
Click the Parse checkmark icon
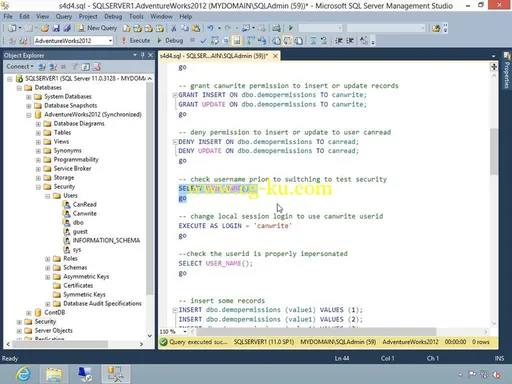[x=203, y=41]
